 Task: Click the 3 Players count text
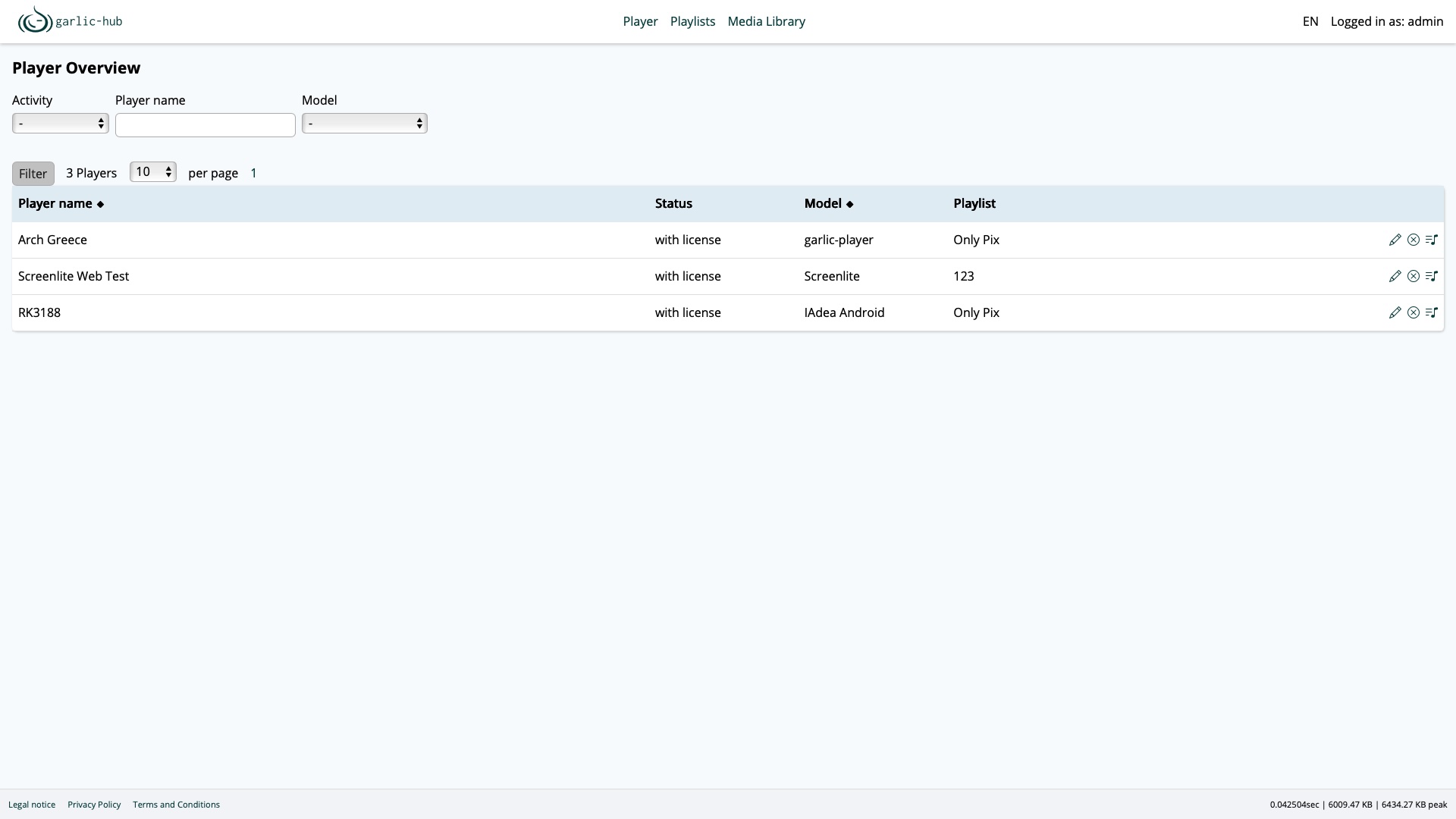91,173
